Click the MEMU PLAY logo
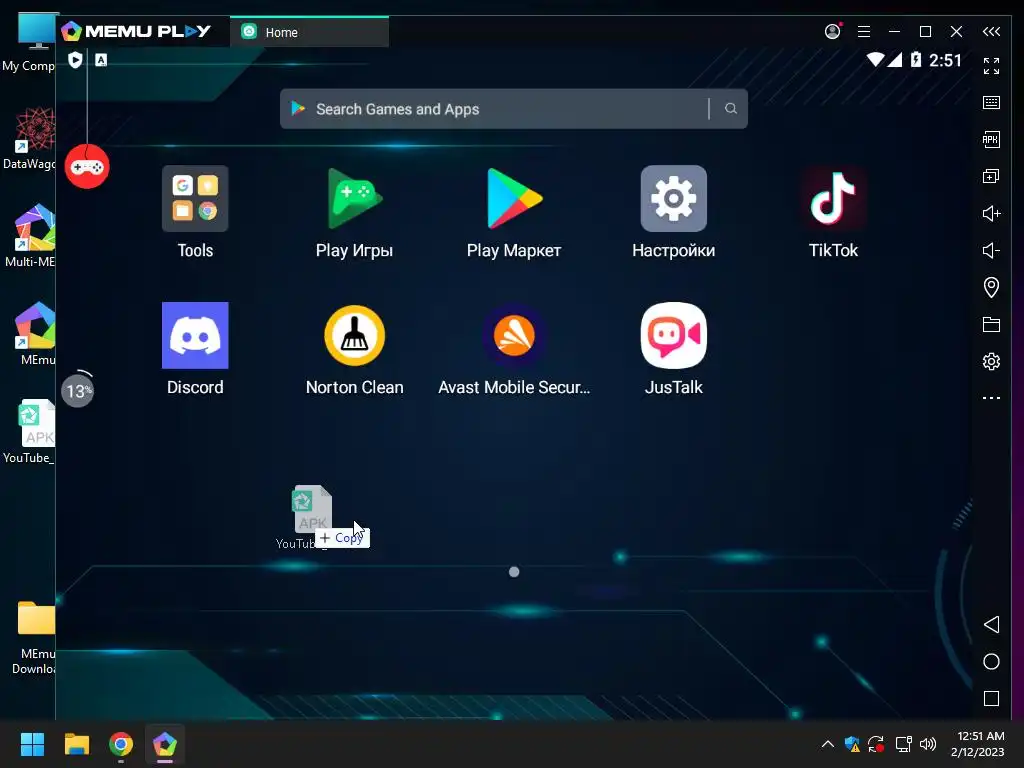Viewport: 1024px width, 768px height. coord(136,31)
